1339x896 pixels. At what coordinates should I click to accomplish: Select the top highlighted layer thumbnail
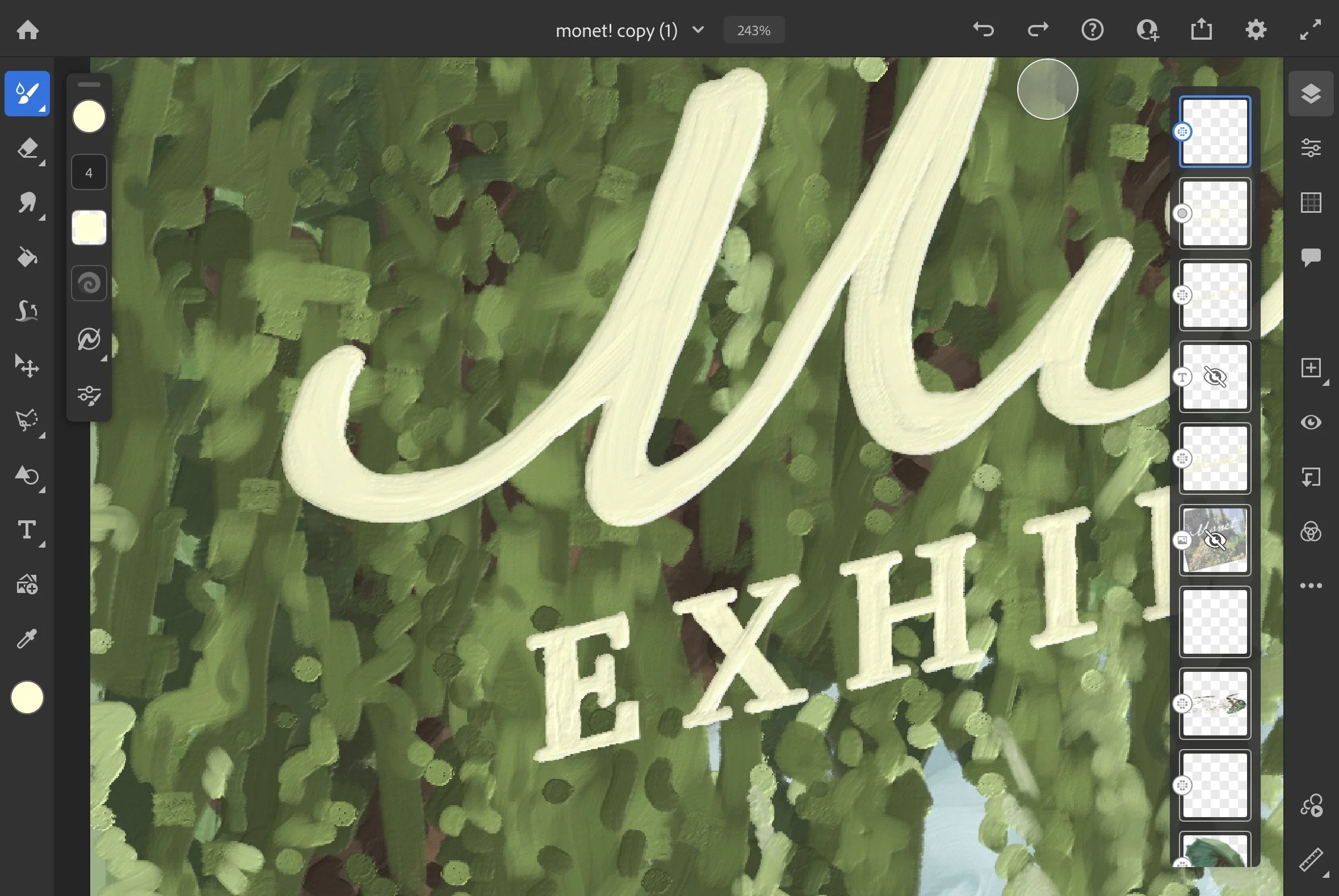1215,132
